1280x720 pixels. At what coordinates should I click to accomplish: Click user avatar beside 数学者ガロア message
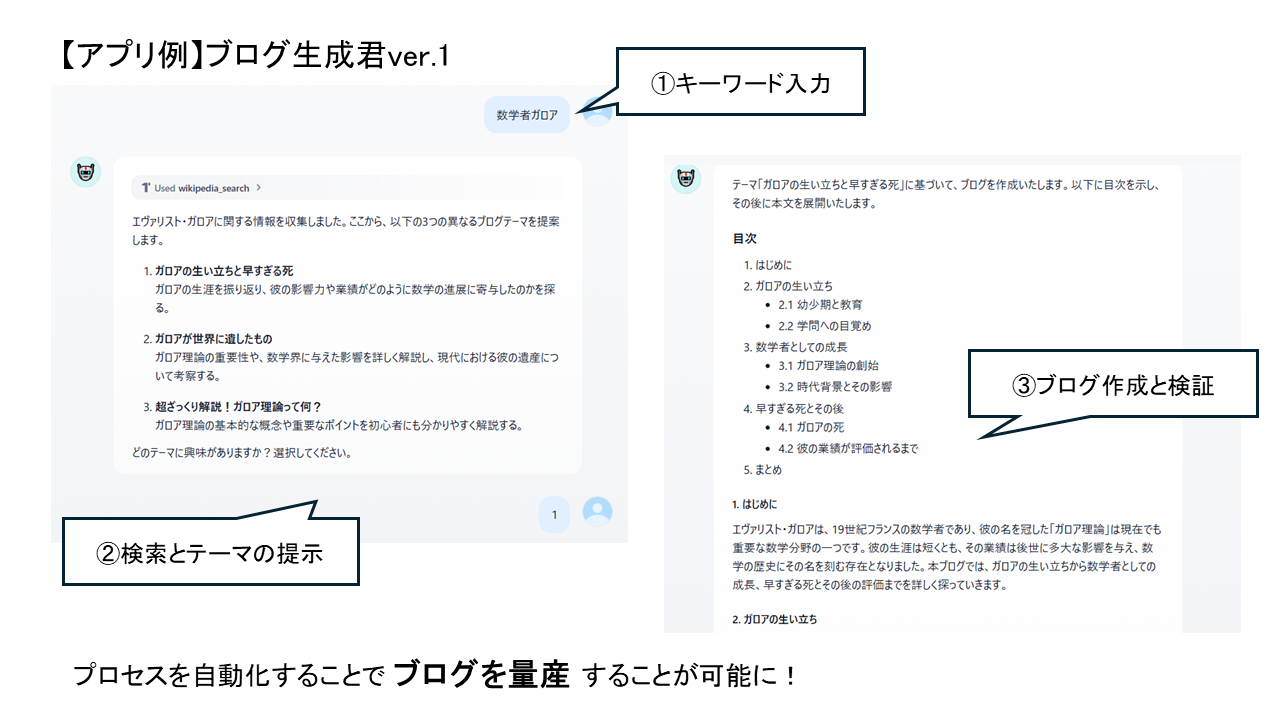tap(597, 113)
